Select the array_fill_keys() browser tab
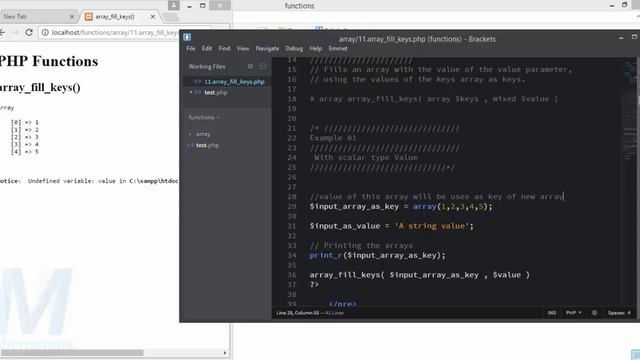Viewport: 640px width, 360px height. (x=118, y=17)
